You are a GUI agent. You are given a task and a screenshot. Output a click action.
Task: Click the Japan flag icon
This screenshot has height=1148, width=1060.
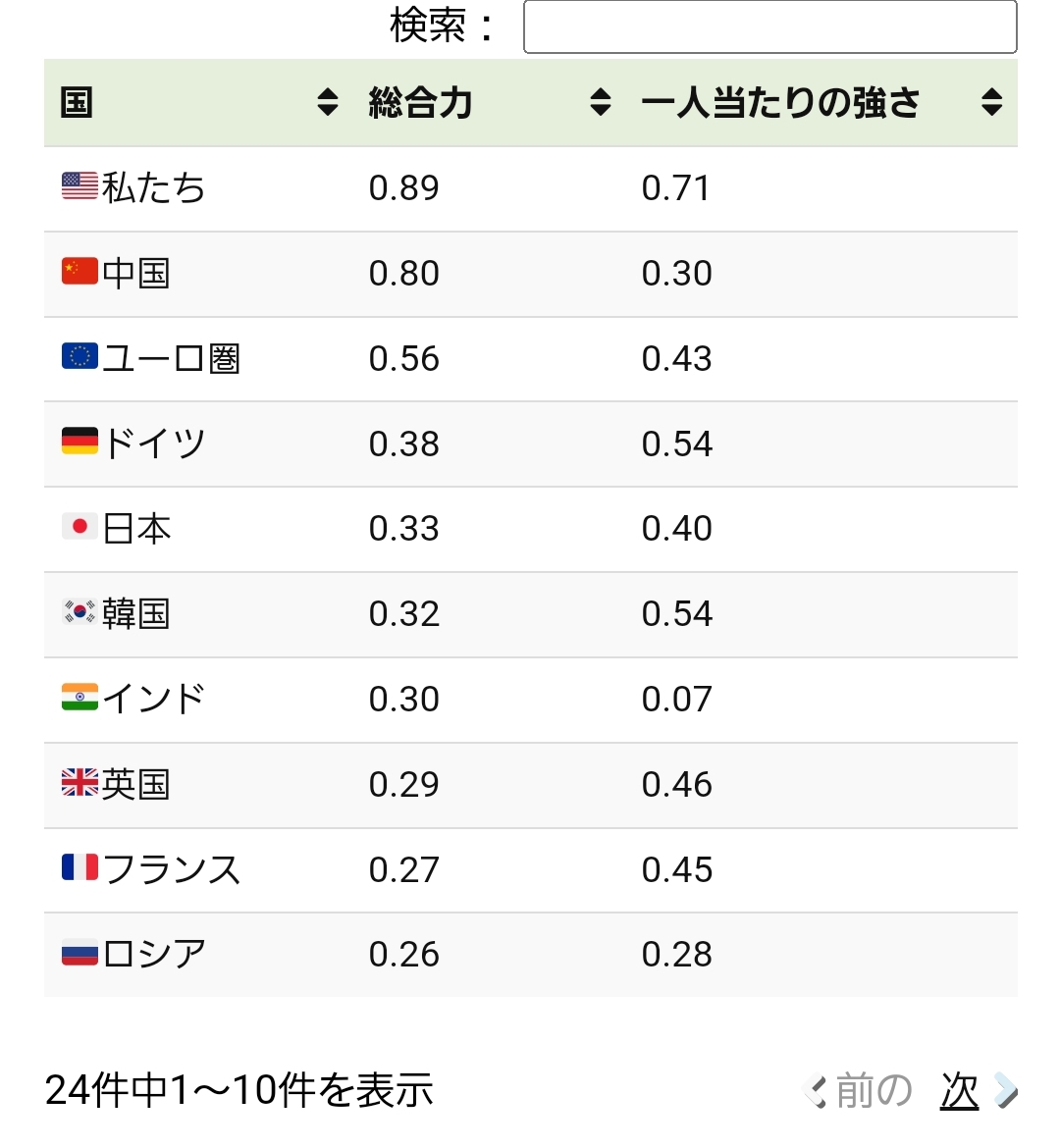tap(79, 527)
